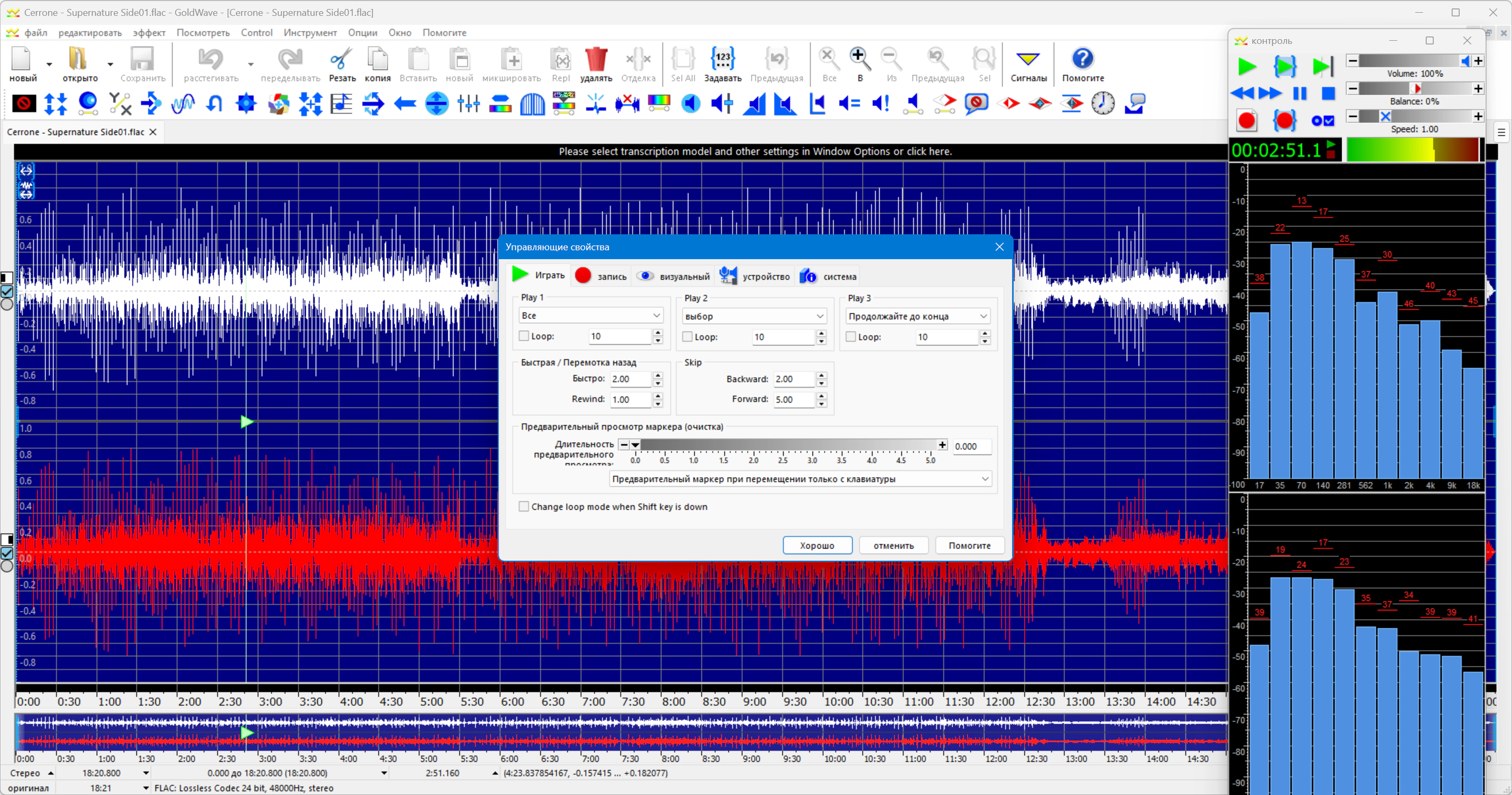Image resolution: width=1512 pixels, height=795 pixels.
Task: Open the dropdown arrow next to новый
Action: click(49, 64)
